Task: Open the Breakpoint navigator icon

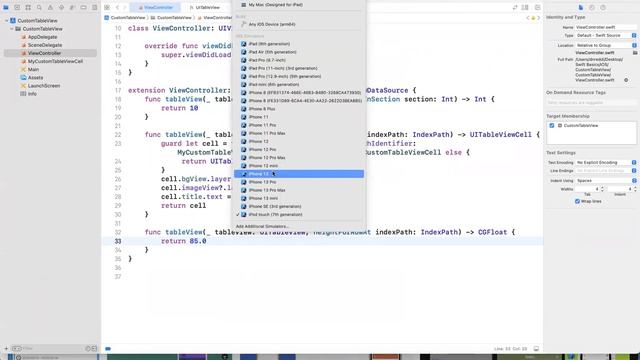Action: (83, 7)
